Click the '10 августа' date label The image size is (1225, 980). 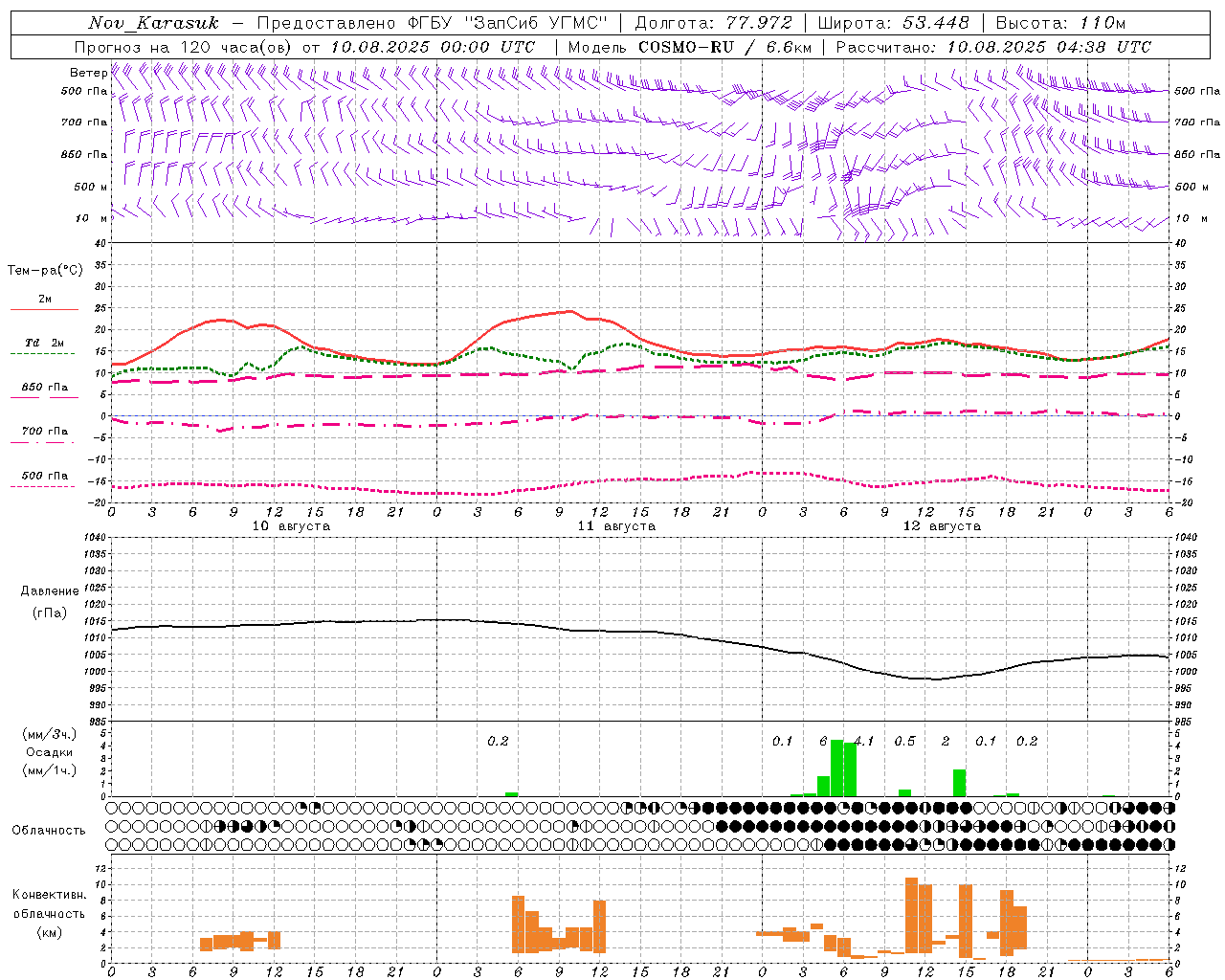point(291,526)
